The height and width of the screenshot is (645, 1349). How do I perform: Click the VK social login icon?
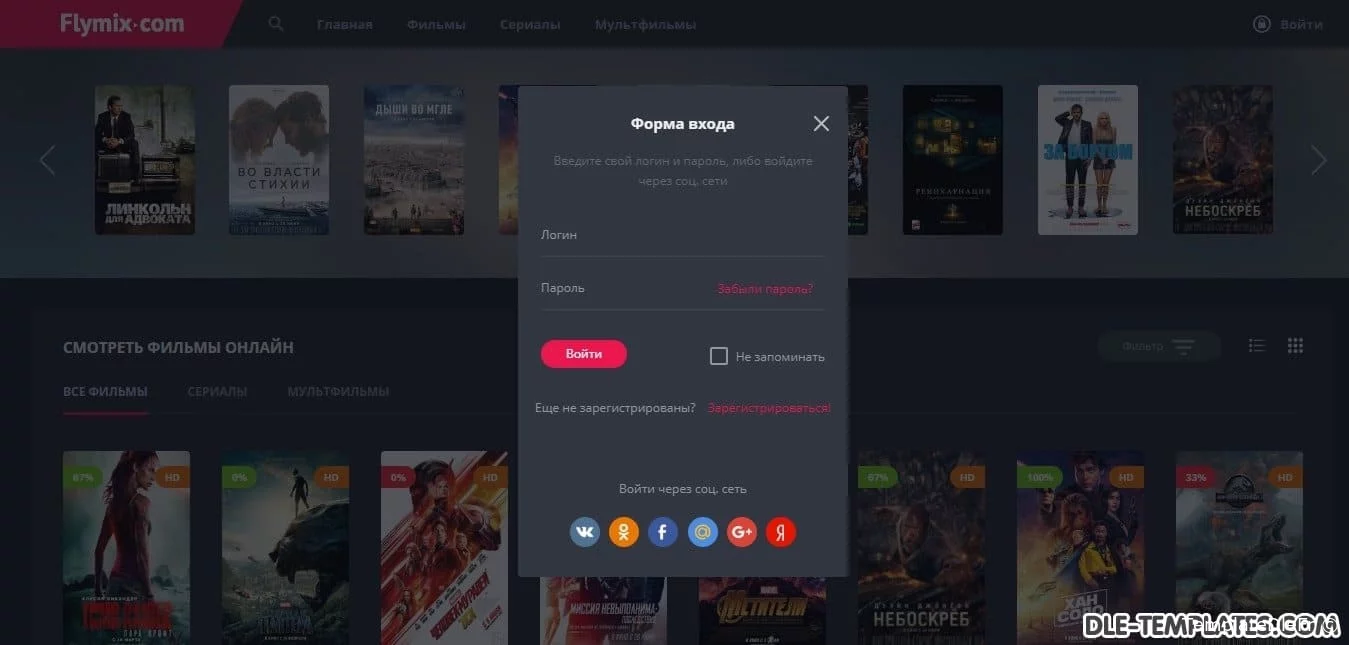585,532
